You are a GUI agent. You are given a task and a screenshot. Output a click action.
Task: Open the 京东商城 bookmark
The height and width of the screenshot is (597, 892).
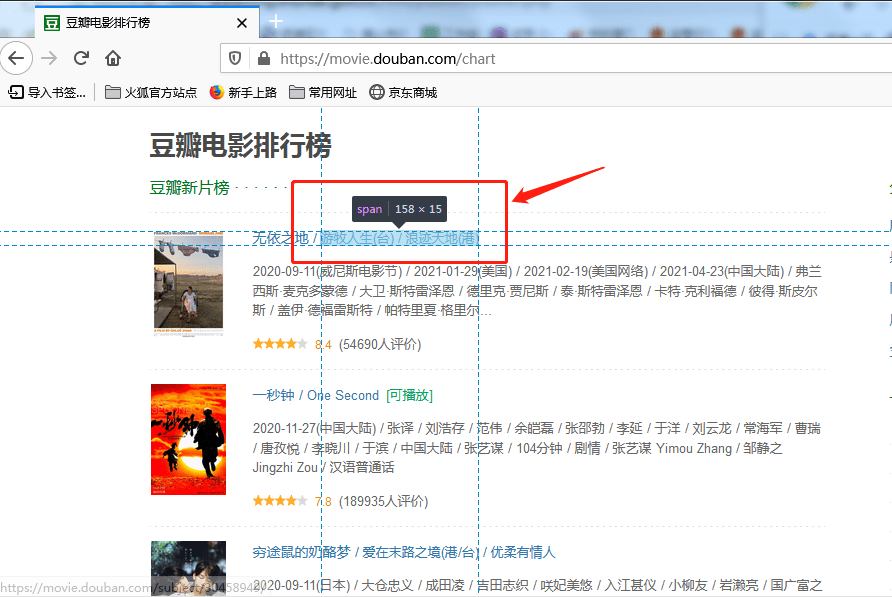tap(403, 92)
